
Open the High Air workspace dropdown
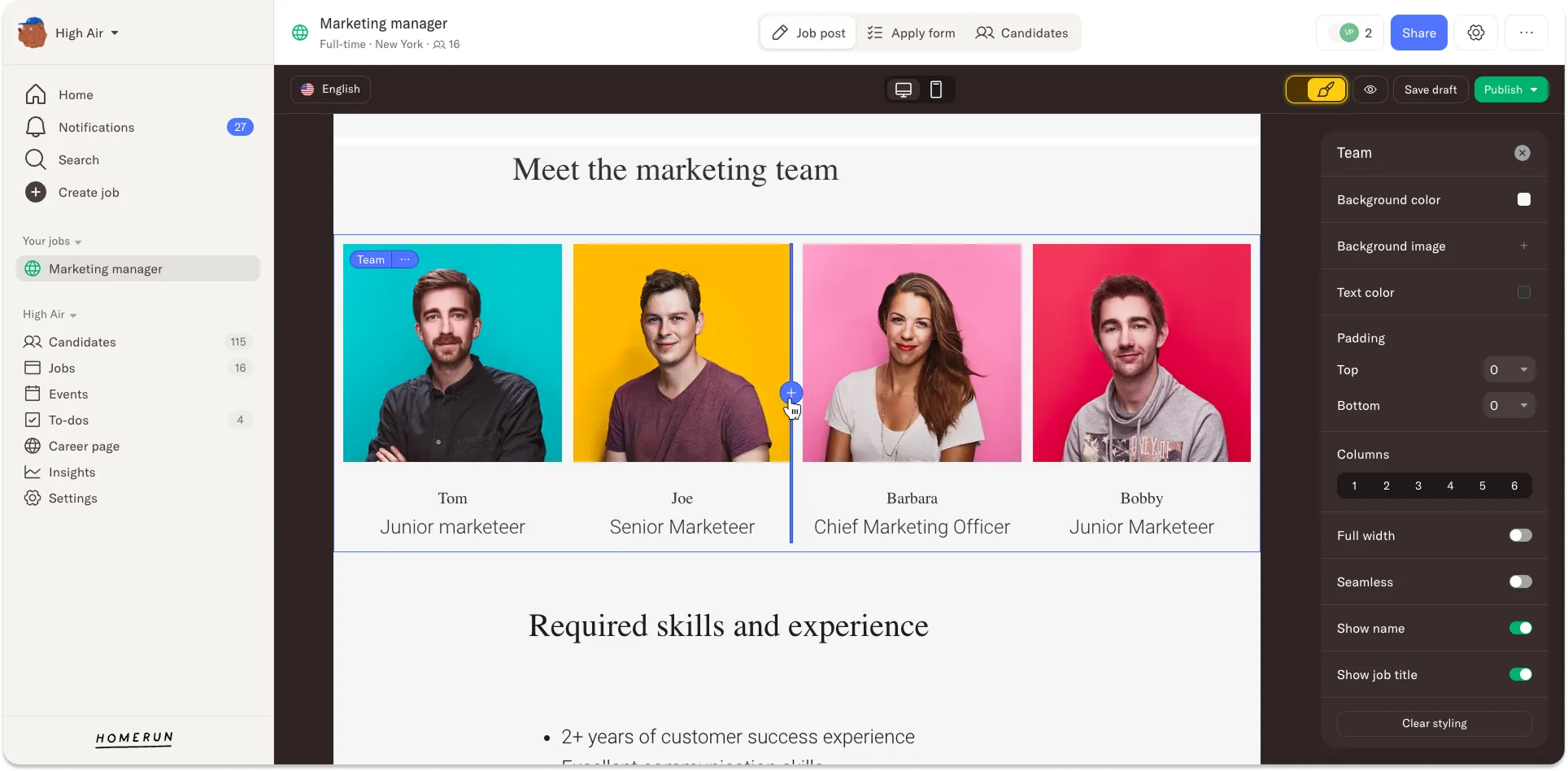tap(87, 33)
